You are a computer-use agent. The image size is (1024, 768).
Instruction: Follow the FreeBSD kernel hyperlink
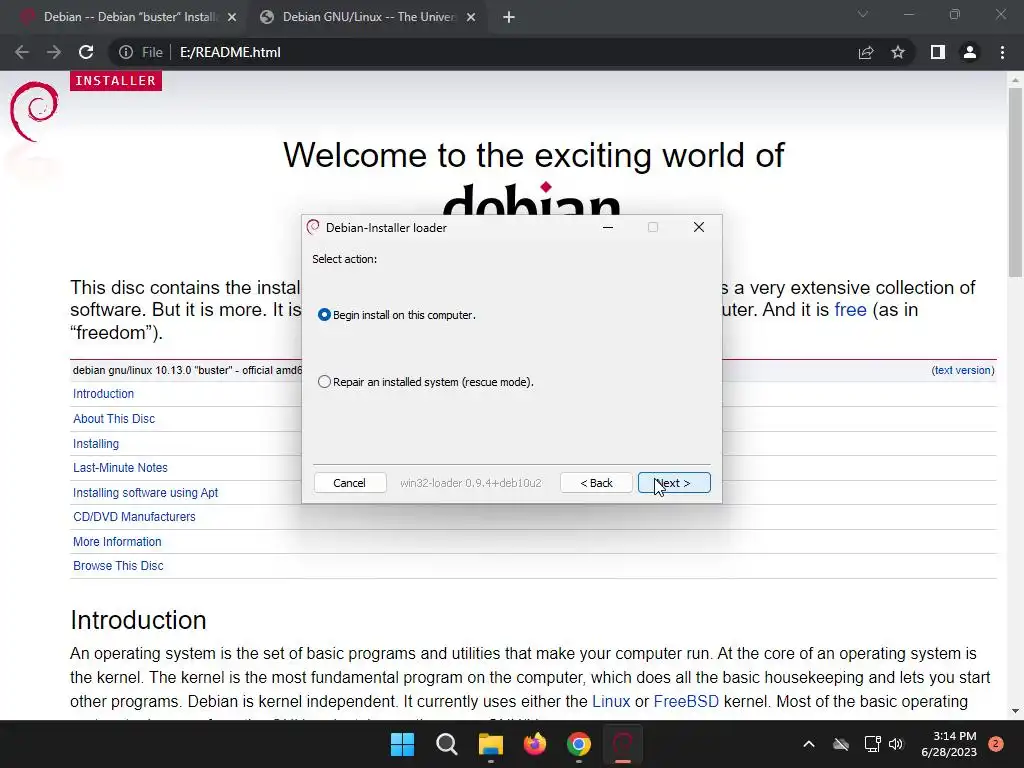(686, 701)
